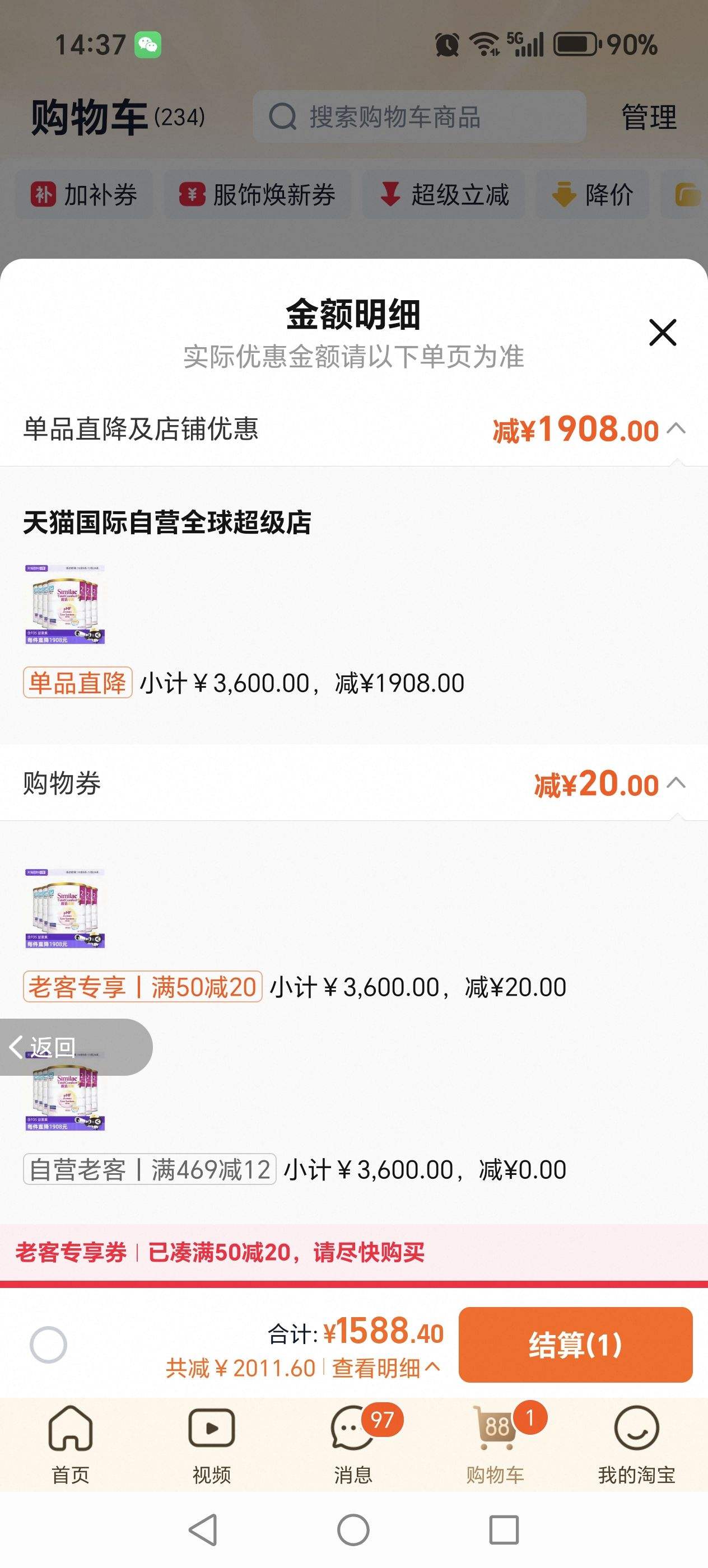Open Similac thumbnail under 天猫国际自营全球超级店
Screen dimensions: 708x1568
coord(65,604)
